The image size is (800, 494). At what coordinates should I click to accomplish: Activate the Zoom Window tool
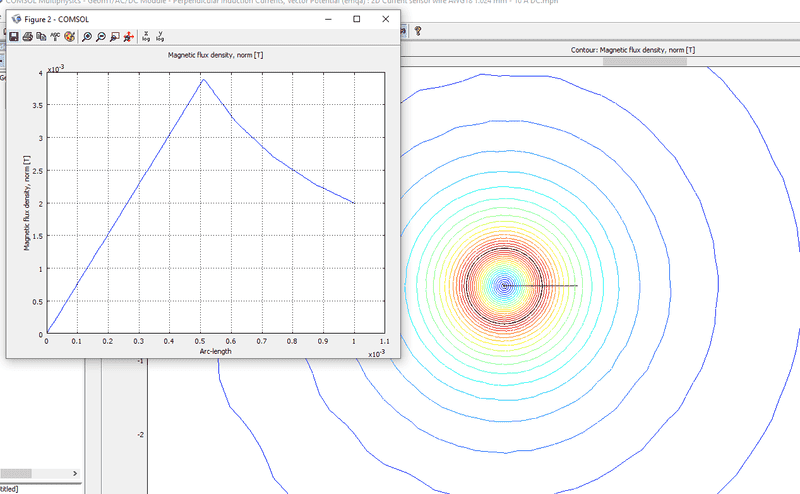tap(114, 36)
